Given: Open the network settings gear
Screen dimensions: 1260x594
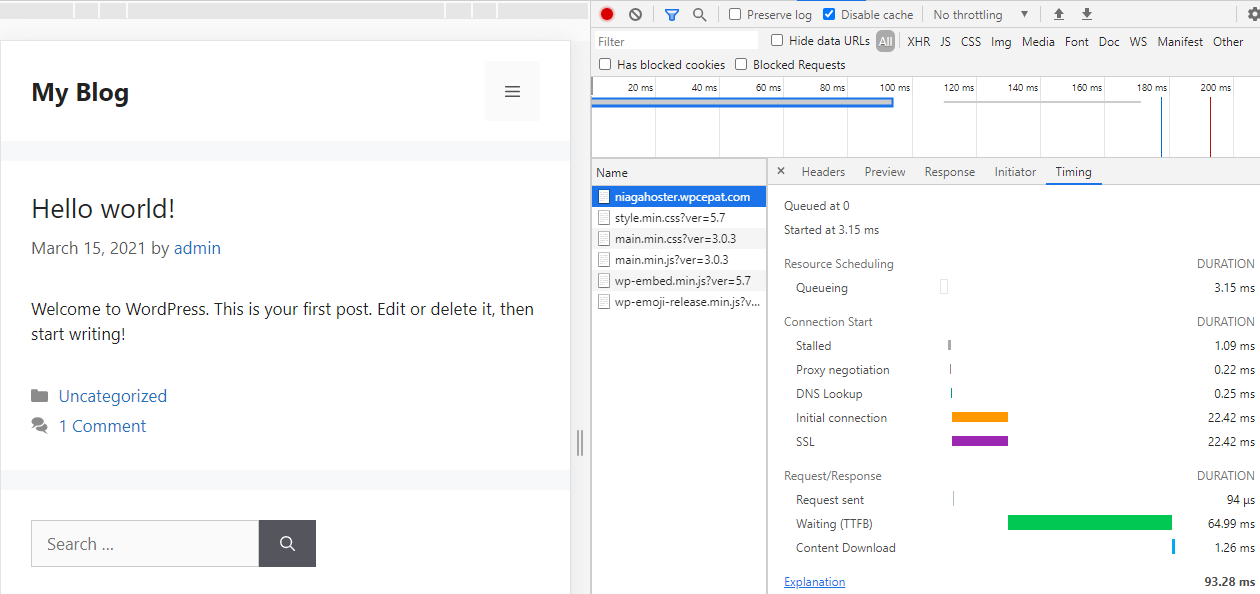Looking at the screenshot, I should (1240, 15).
